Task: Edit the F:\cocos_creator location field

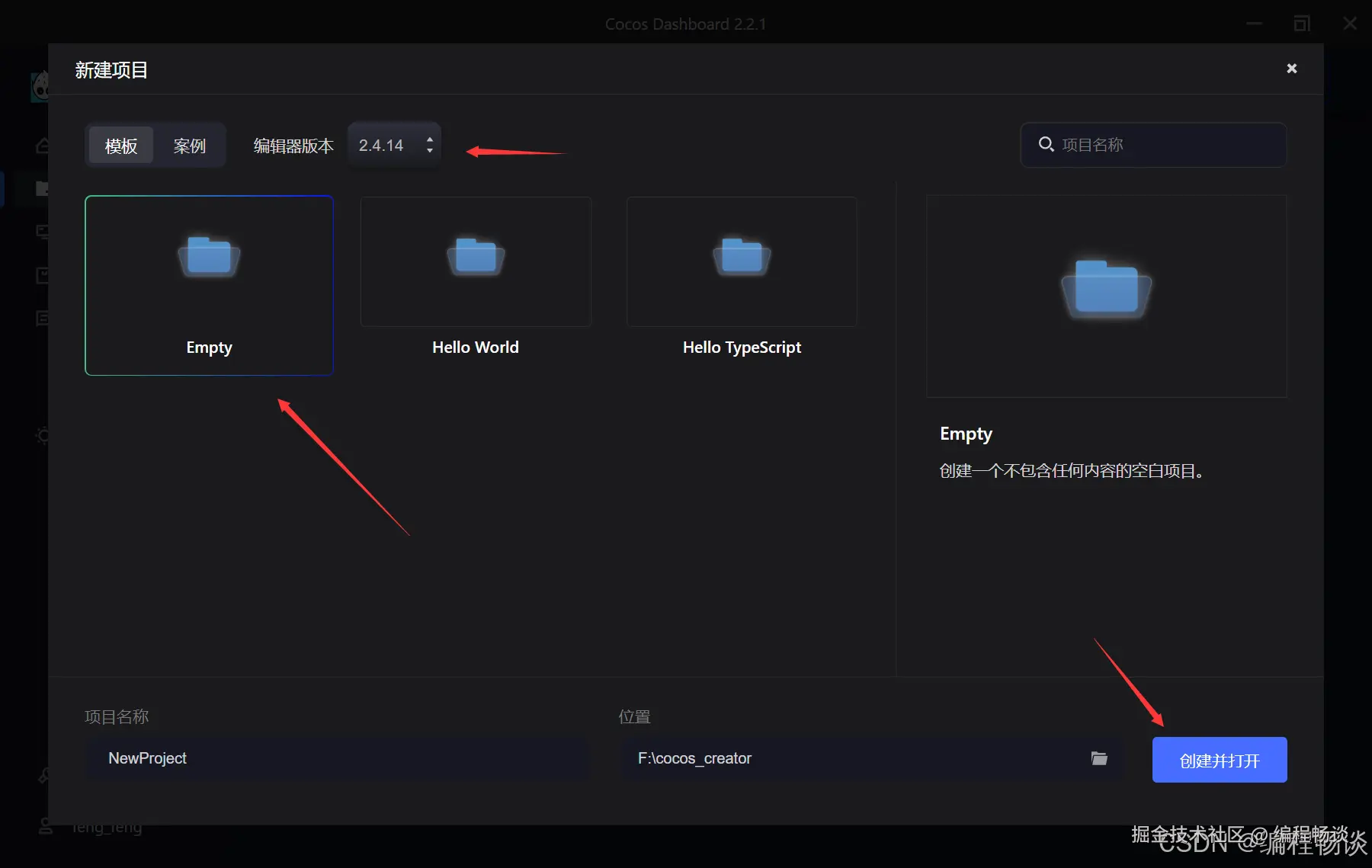Action: click(x=854, y=758)
